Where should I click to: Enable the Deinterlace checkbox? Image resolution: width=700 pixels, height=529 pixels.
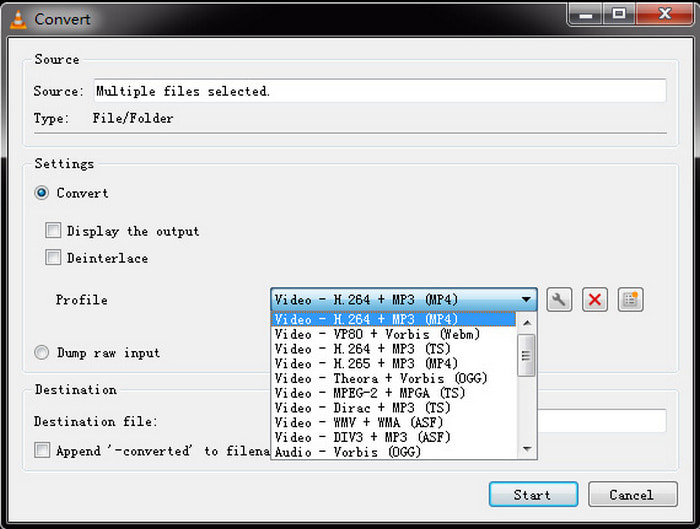pyautogui.click(x=53, y=258)
